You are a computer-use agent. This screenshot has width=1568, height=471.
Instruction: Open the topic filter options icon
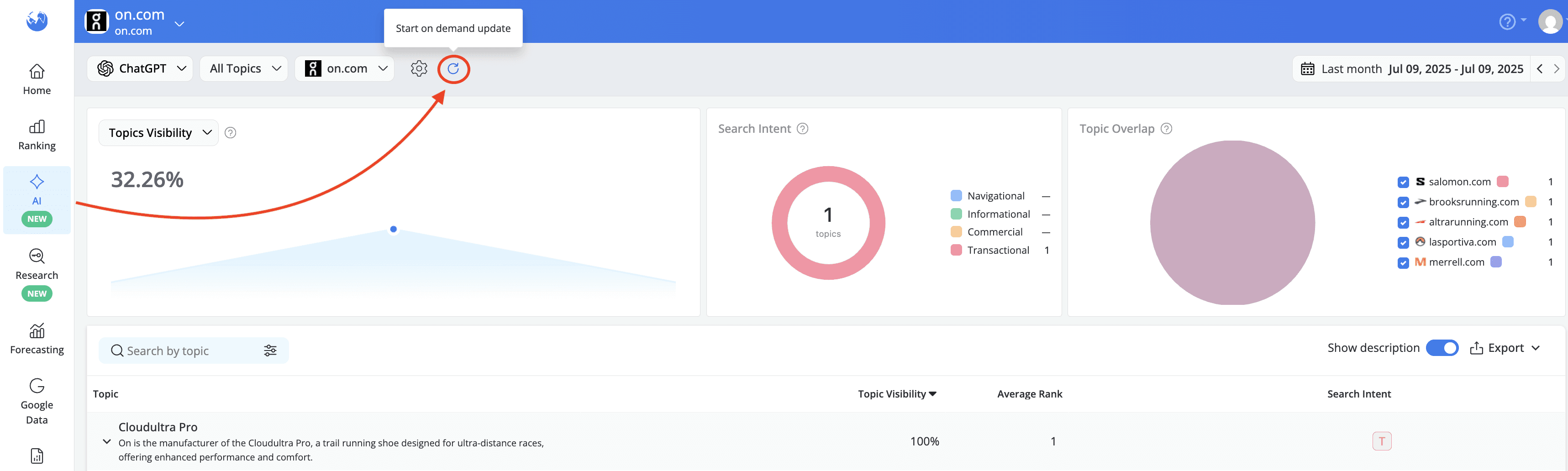coord(270,351)
